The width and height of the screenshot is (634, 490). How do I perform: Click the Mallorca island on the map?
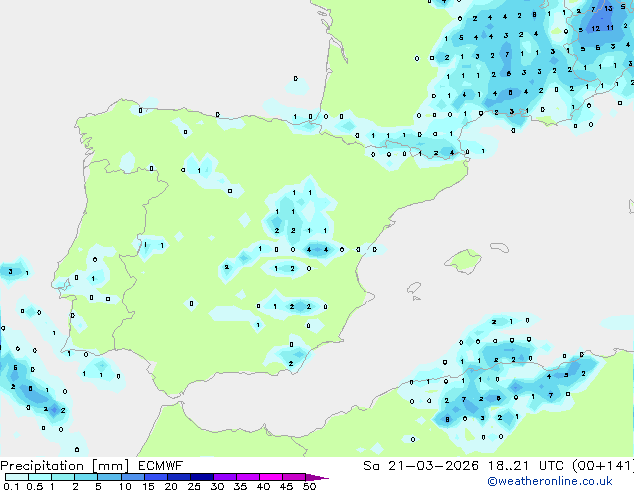coord(463,261)
